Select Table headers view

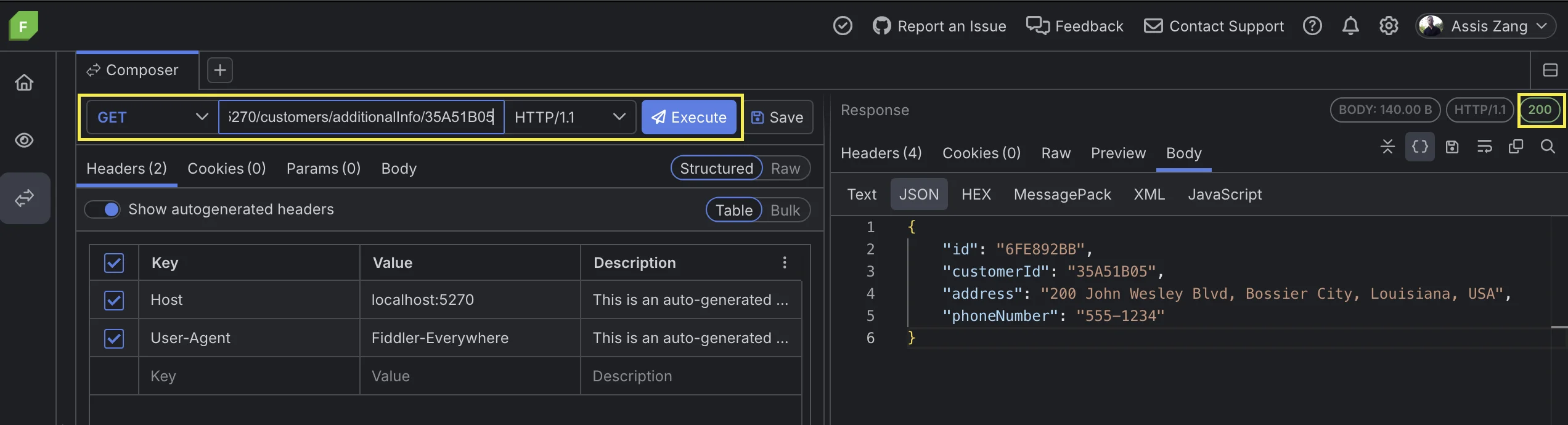(x=734, y=210)
